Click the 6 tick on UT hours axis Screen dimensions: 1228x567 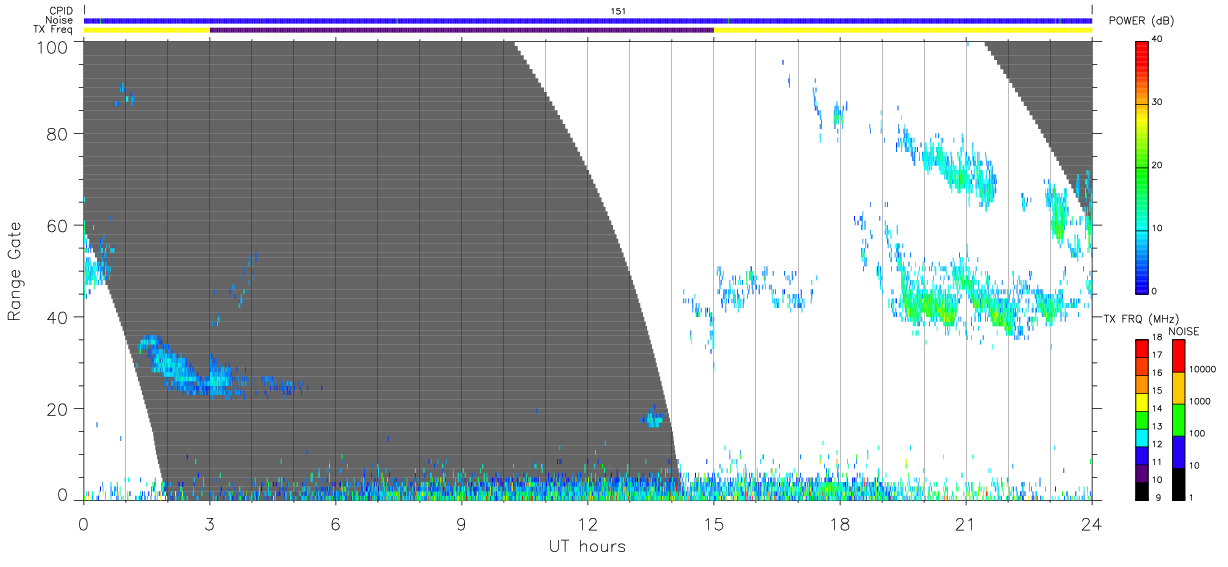(336, 524)
